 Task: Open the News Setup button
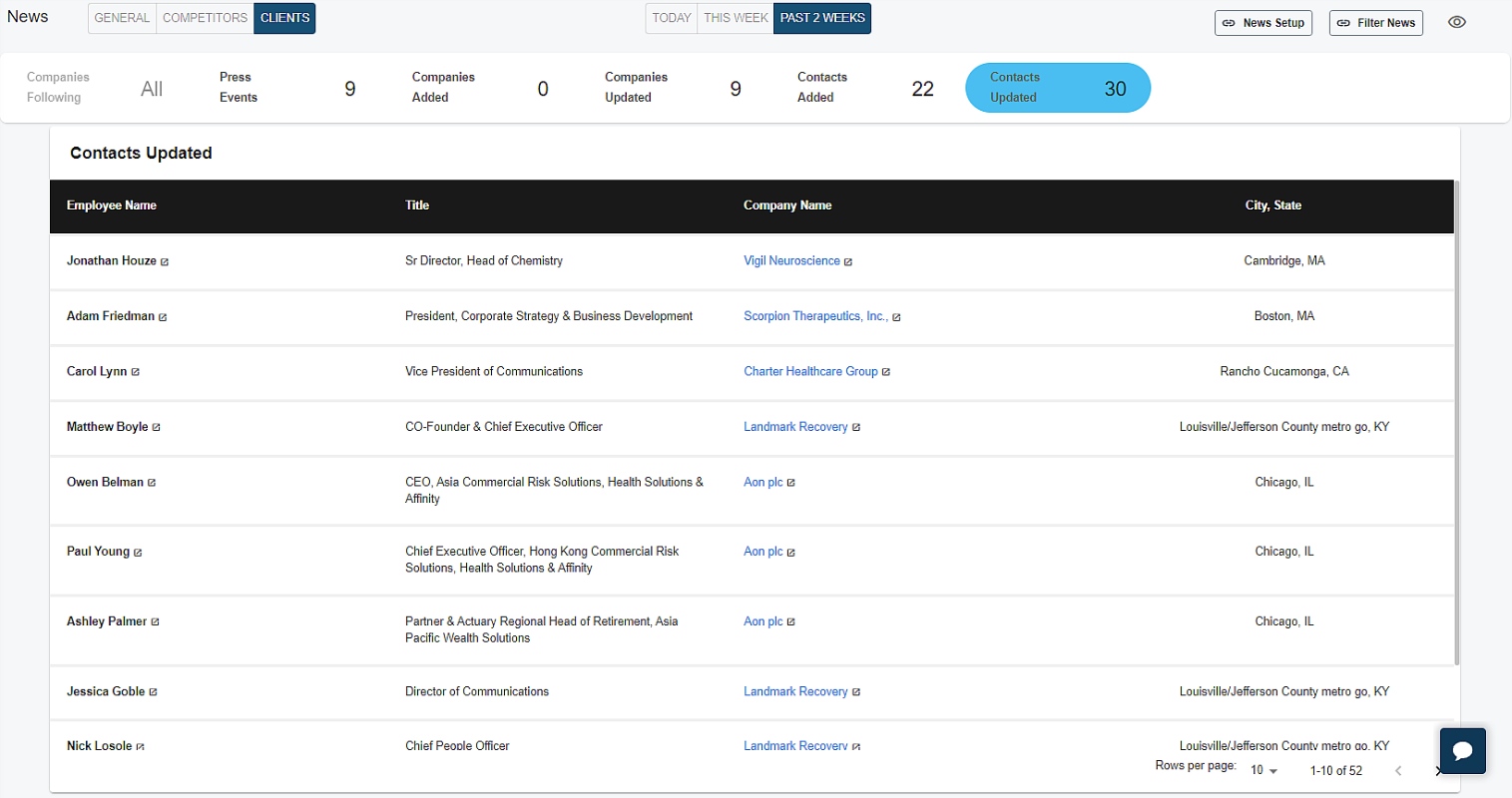[x=1263, y=23]
